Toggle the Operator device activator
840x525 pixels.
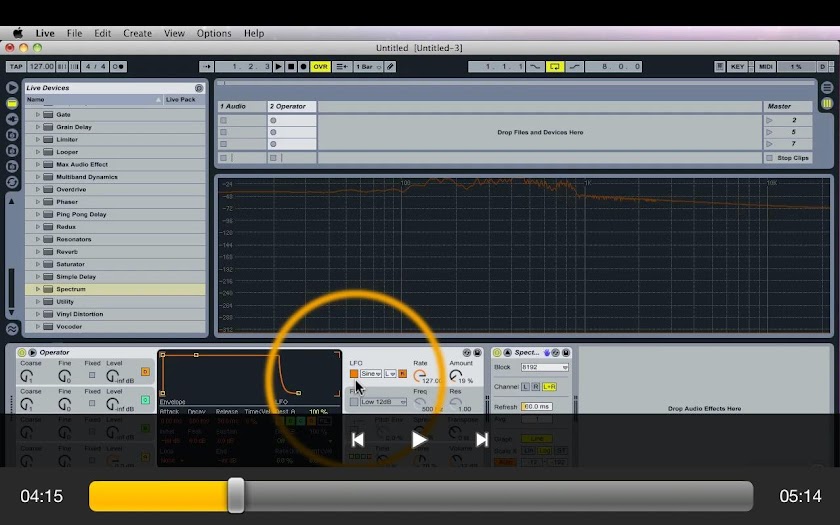21,352
